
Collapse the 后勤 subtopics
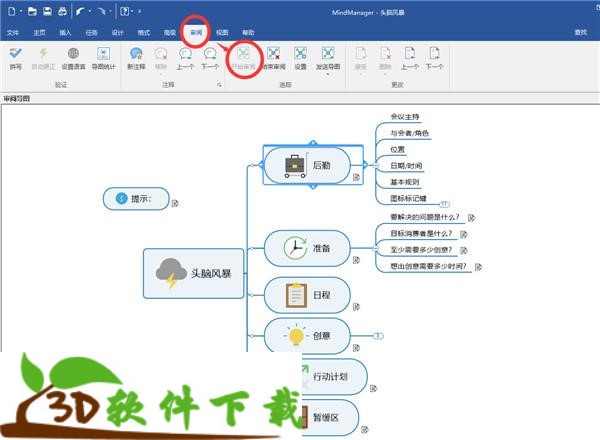pos(376,165)
